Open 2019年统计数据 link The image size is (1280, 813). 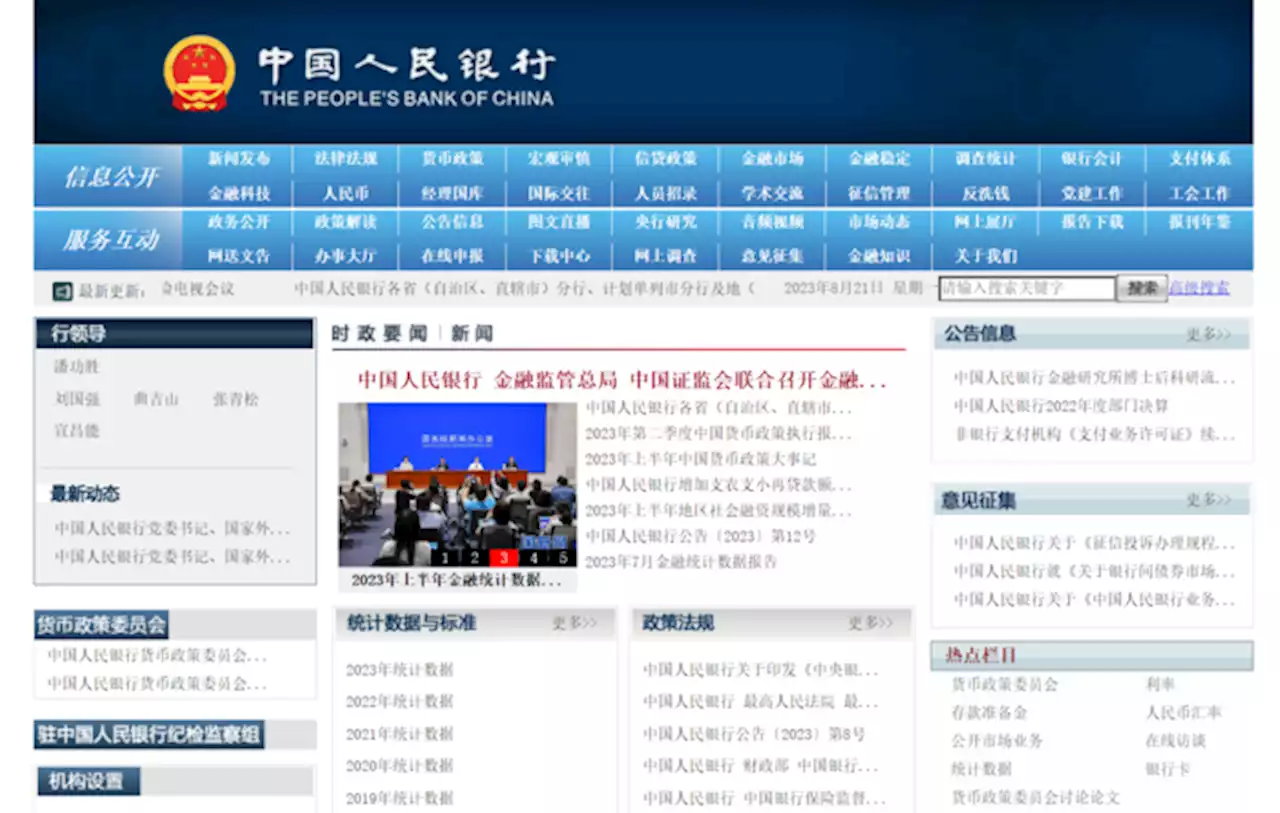pyautogui.click(x=400, y=798)
